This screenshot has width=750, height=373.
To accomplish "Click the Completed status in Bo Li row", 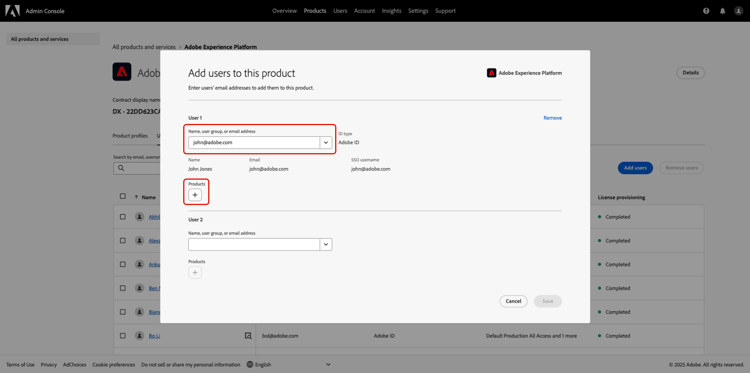I will pos(618,336).
